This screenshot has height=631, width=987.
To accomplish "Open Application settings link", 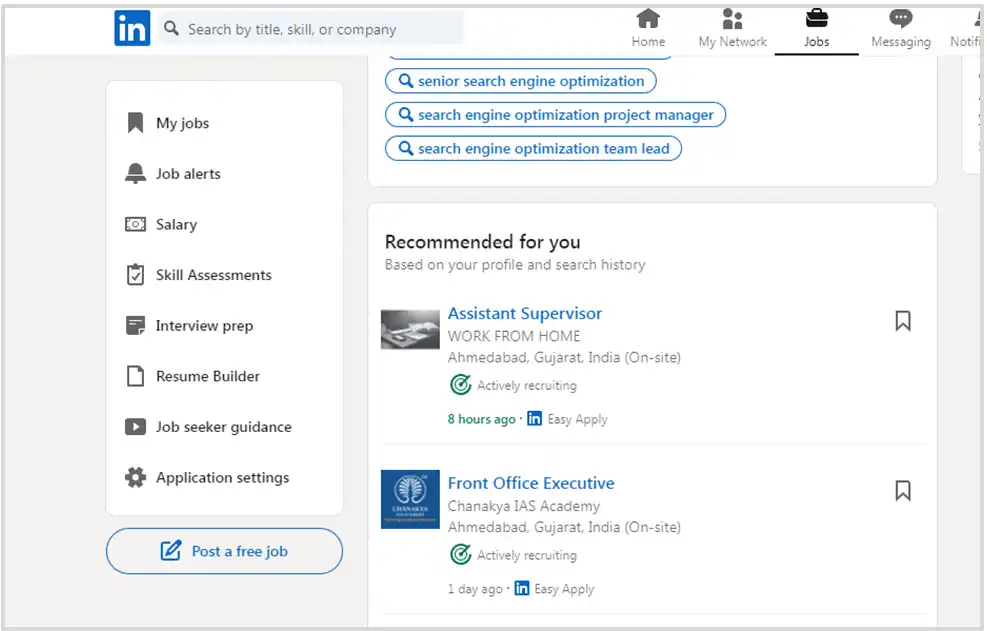I will click(x=223, y=478).
